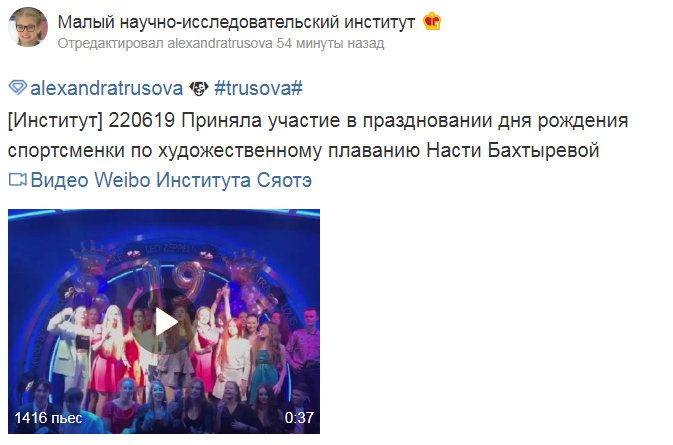Click the profile avatar with glasses
This screenshot has width=673, height=445.
point(28,27)
